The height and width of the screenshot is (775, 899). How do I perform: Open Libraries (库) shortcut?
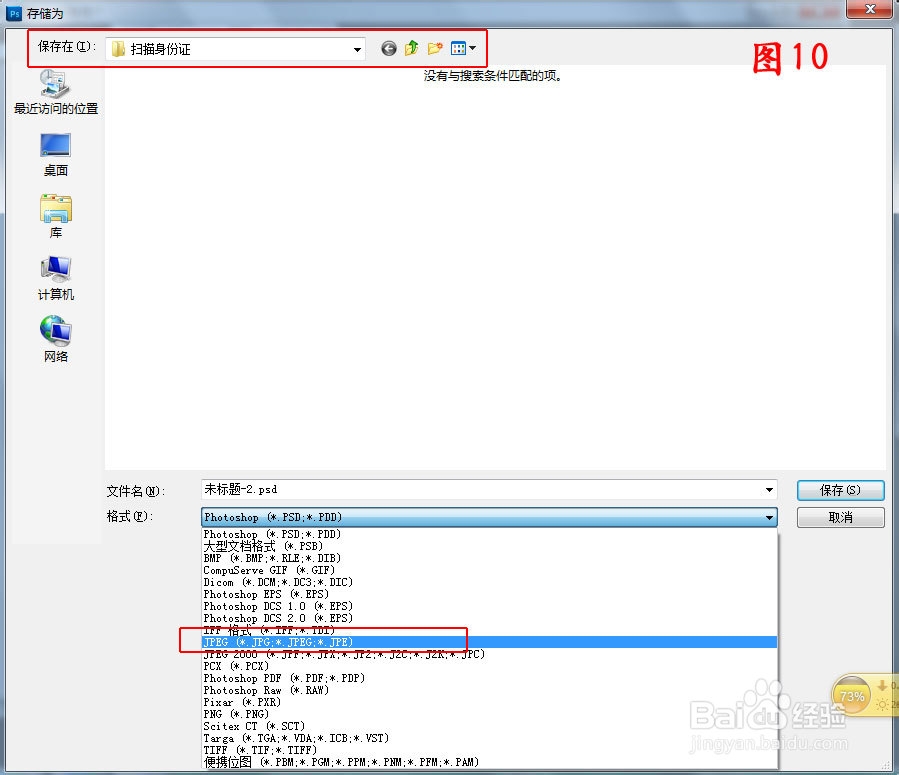click(56, 217)
